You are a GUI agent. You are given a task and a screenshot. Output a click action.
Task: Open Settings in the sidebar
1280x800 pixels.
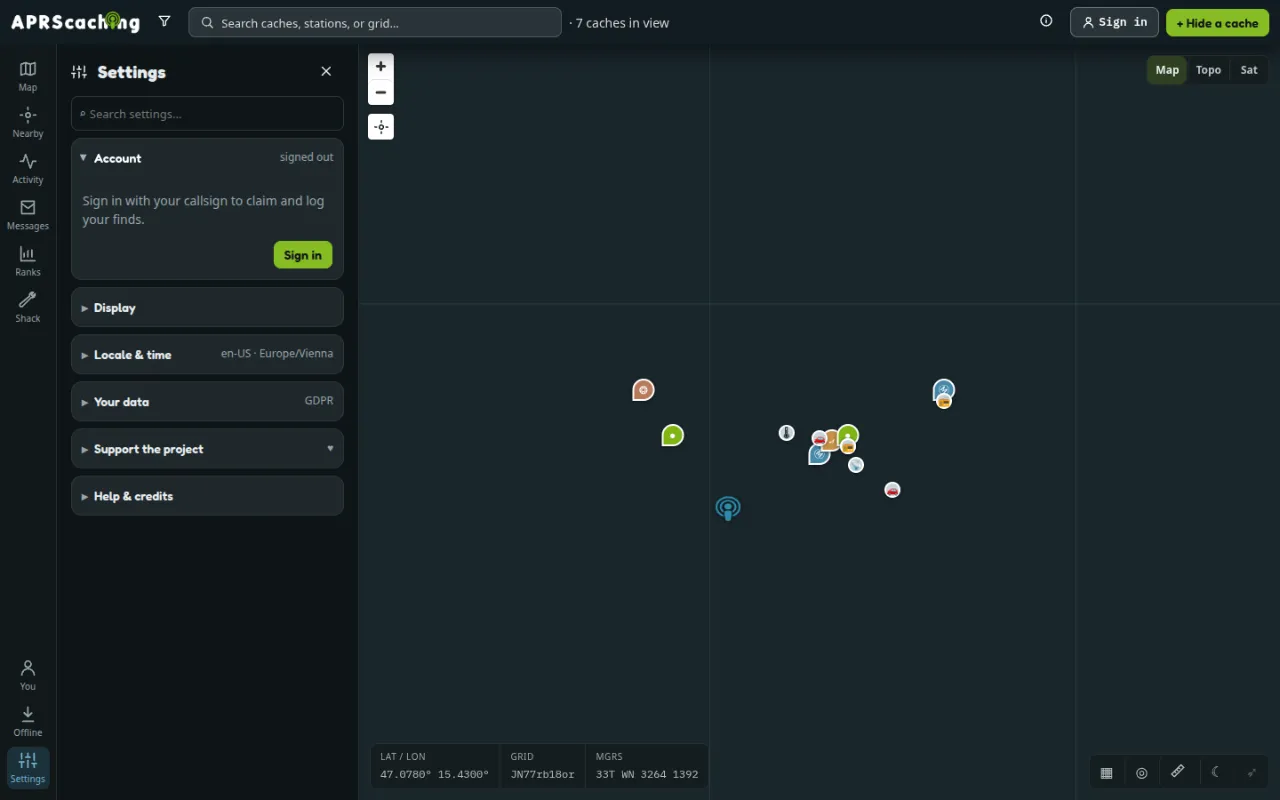pos(28,767)
